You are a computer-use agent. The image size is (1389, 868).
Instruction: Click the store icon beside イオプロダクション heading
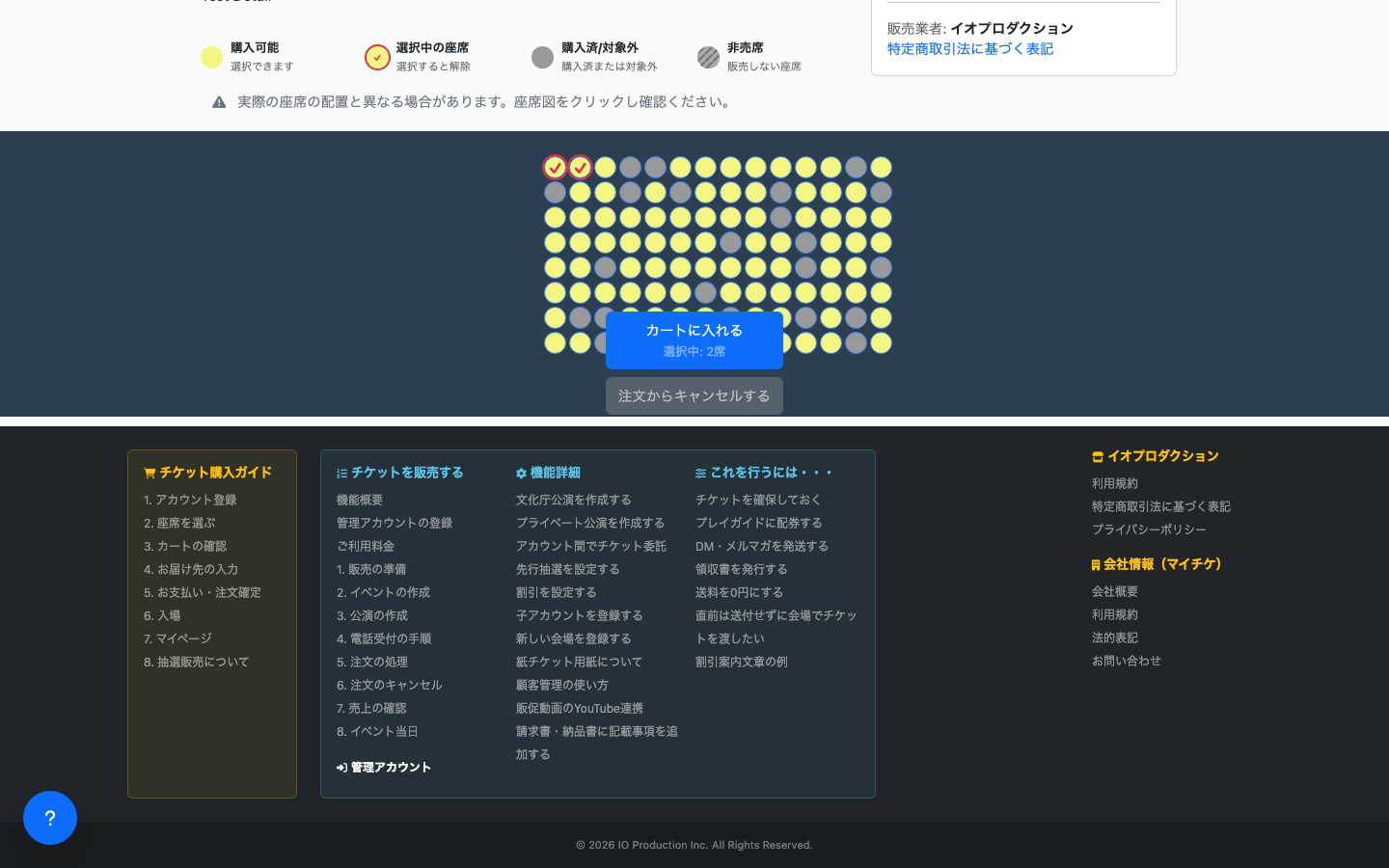click(x=1098, y=456)
